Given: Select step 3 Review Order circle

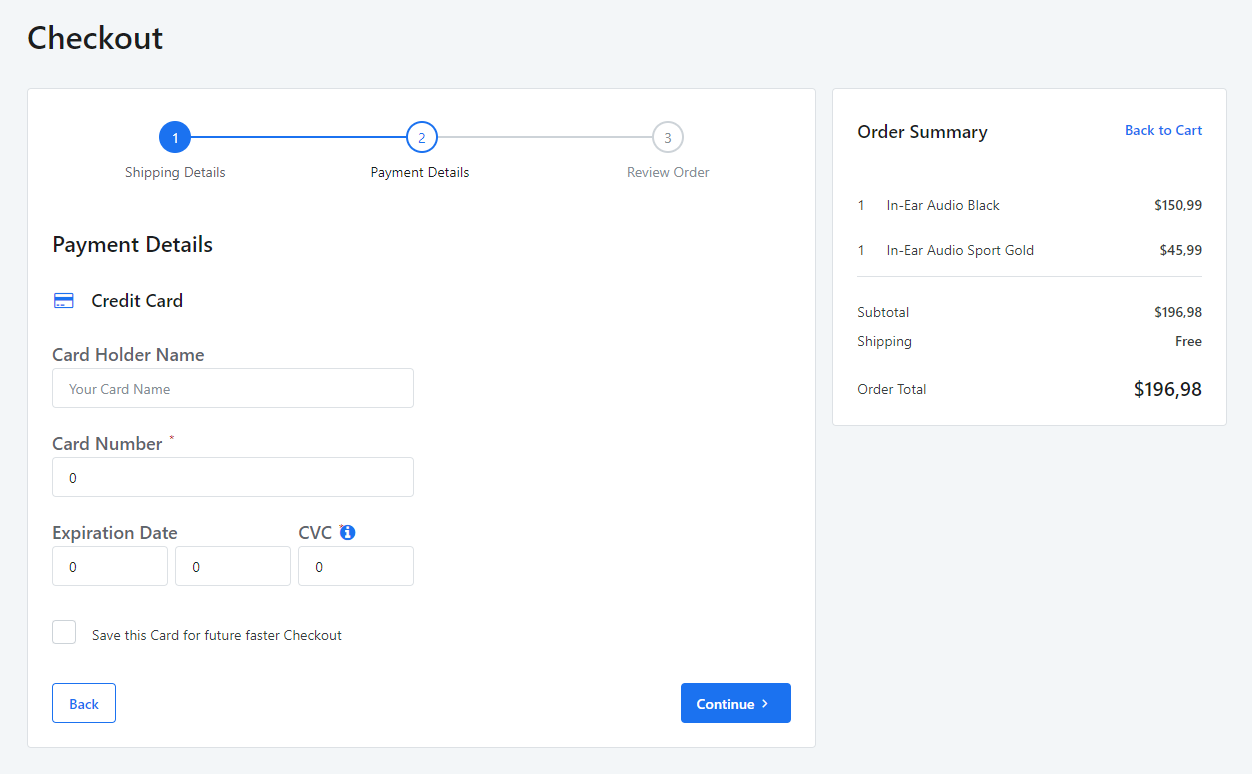Looking at the screenshot, I should (667, 137).
